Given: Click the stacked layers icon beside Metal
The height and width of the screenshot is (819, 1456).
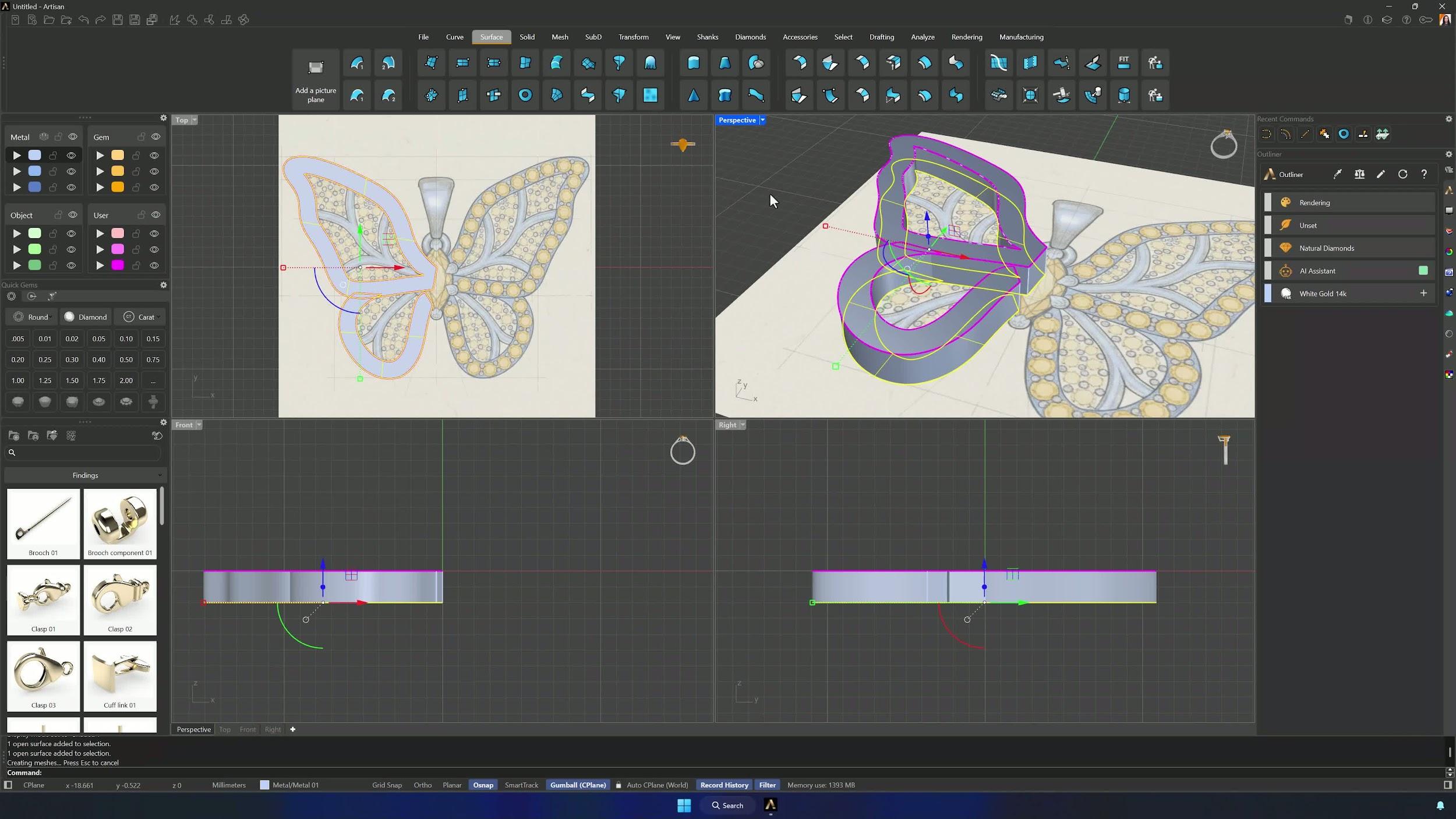Looking at the screenshot, I should pos(44,137).
